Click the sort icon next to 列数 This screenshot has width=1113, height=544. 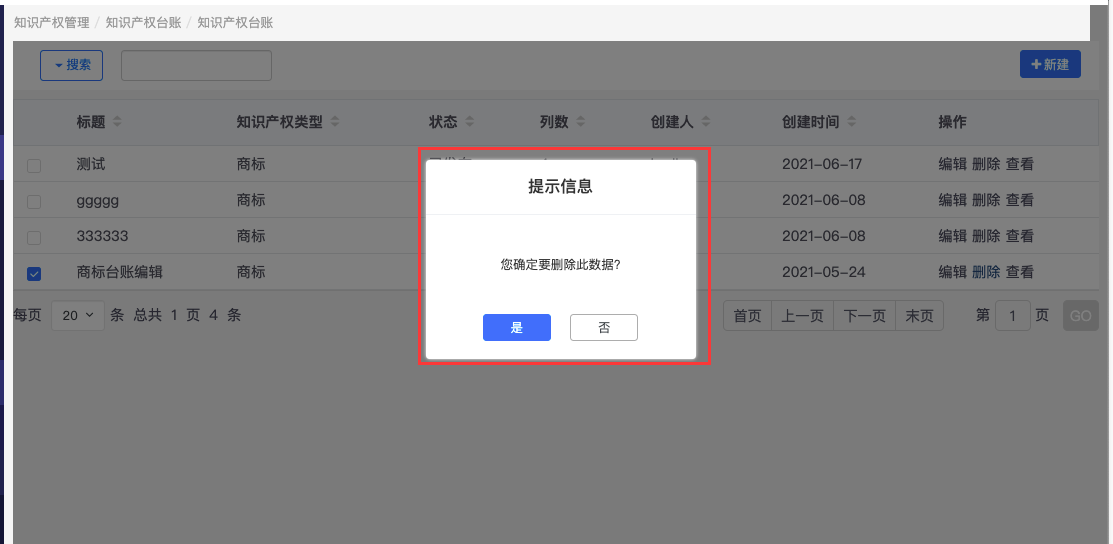(581, 122)
